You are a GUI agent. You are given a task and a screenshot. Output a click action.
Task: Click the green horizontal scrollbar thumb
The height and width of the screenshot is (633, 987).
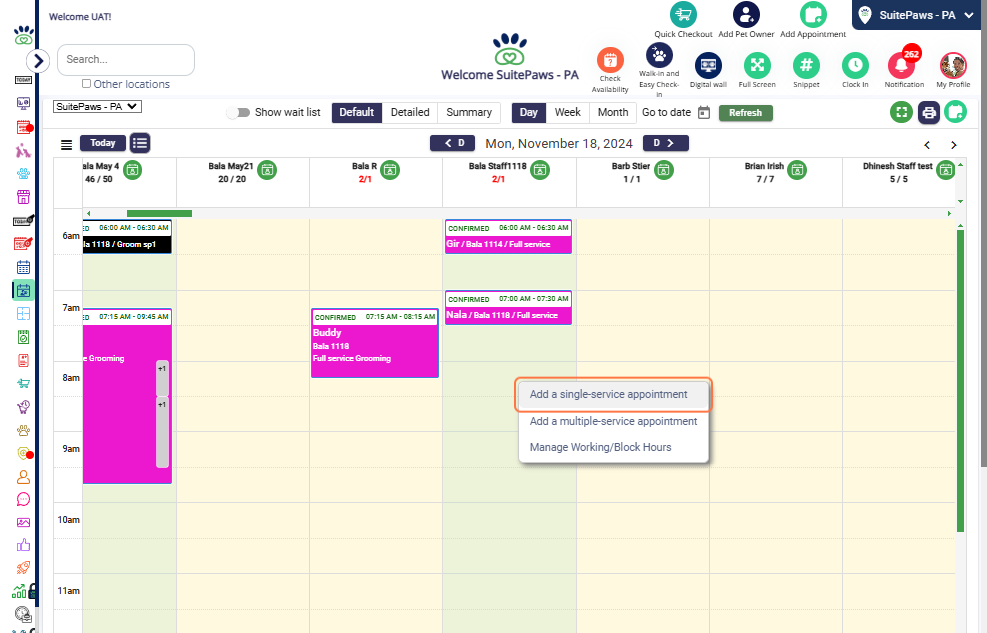(x=159, y=213)
